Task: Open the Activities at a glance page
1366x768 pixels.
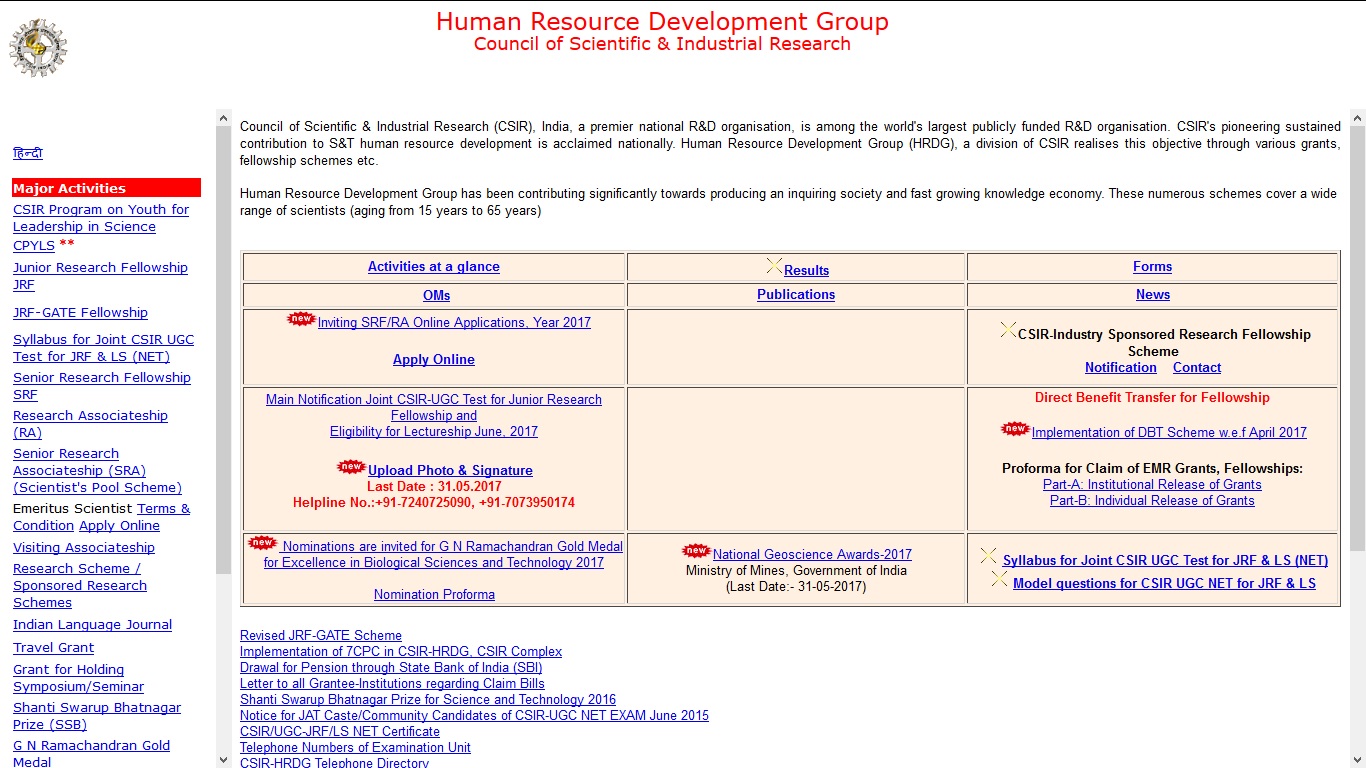Action: tap(434, 267)
